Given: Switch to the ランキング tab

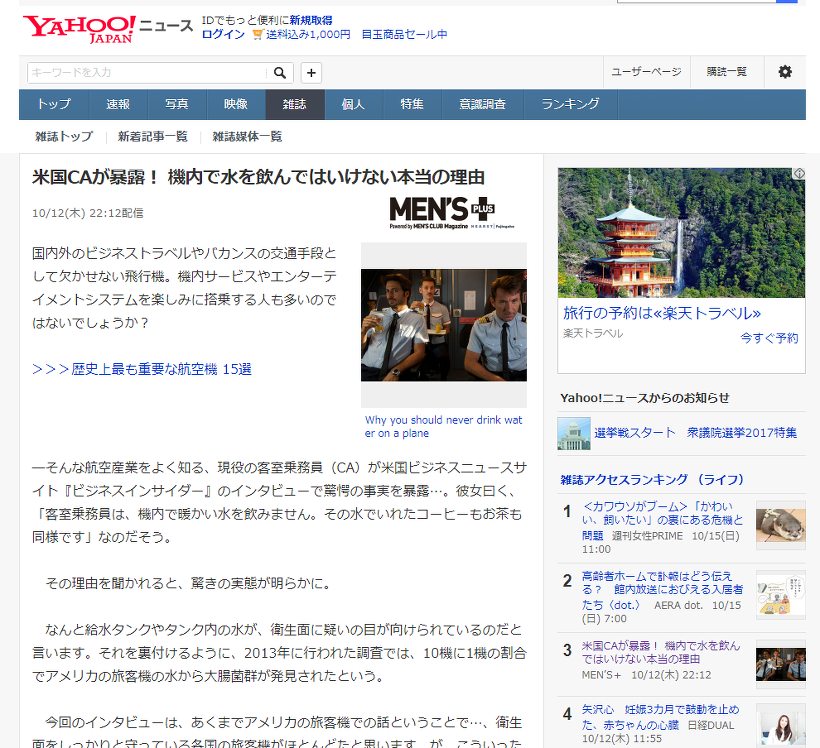Looking at the screenshot, I should (570, 104).
